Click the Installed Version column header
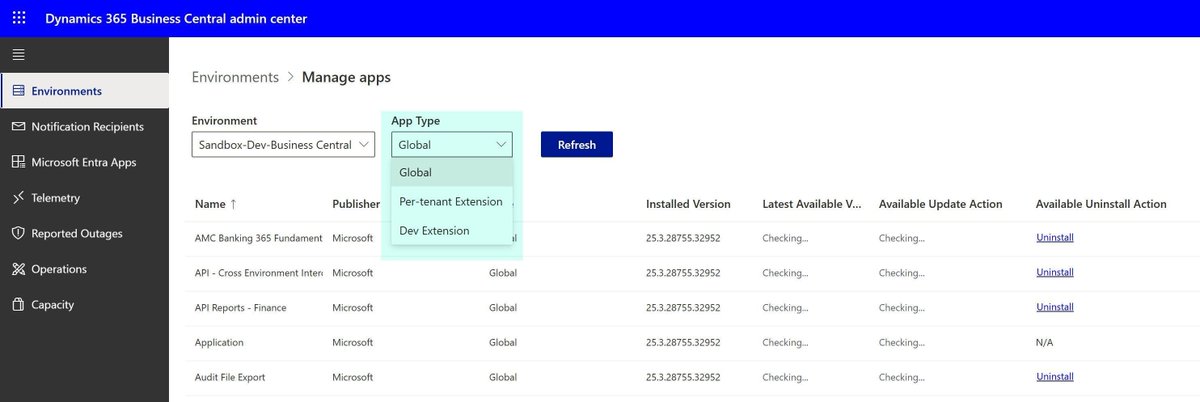The width and height of the screenshot is (1200, 402). coord(688,204)
